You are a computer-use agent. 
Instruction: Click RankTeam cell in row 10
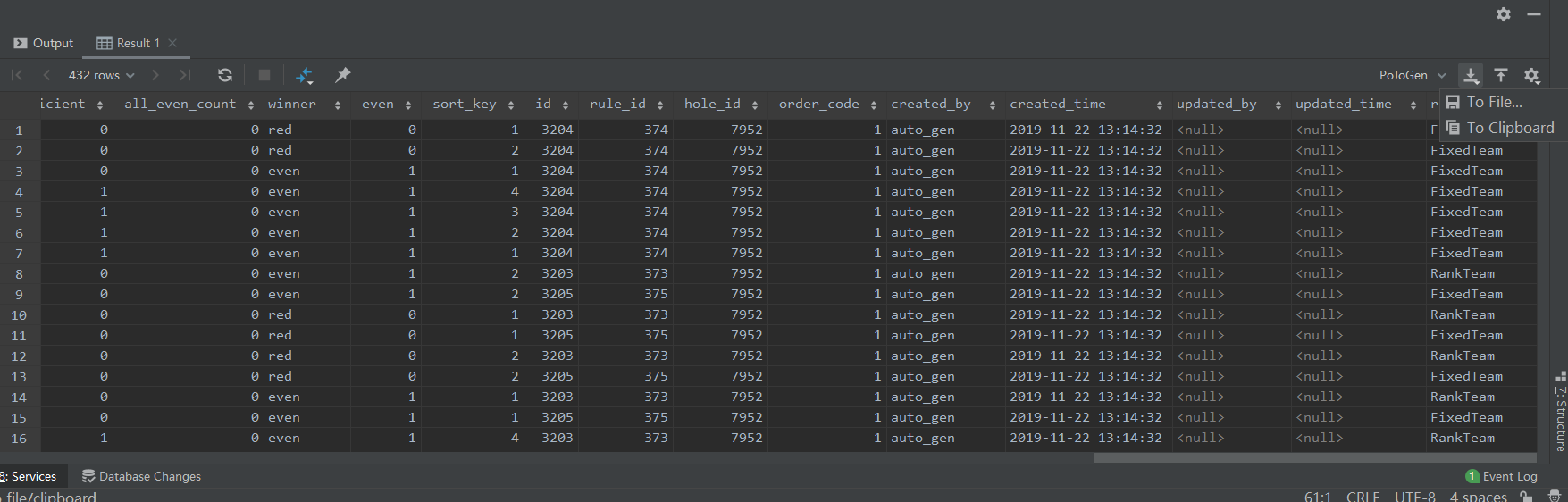pos(1481,314)
